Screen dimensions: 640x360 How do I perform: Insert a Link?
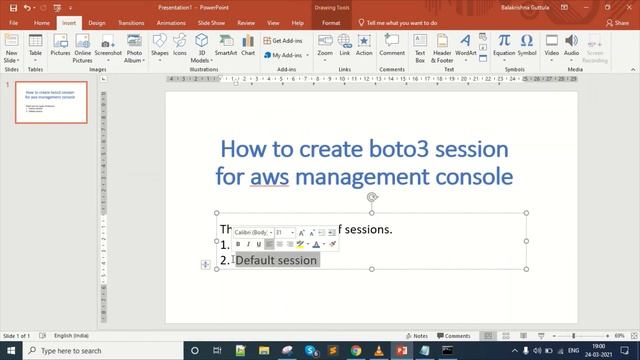344,45
